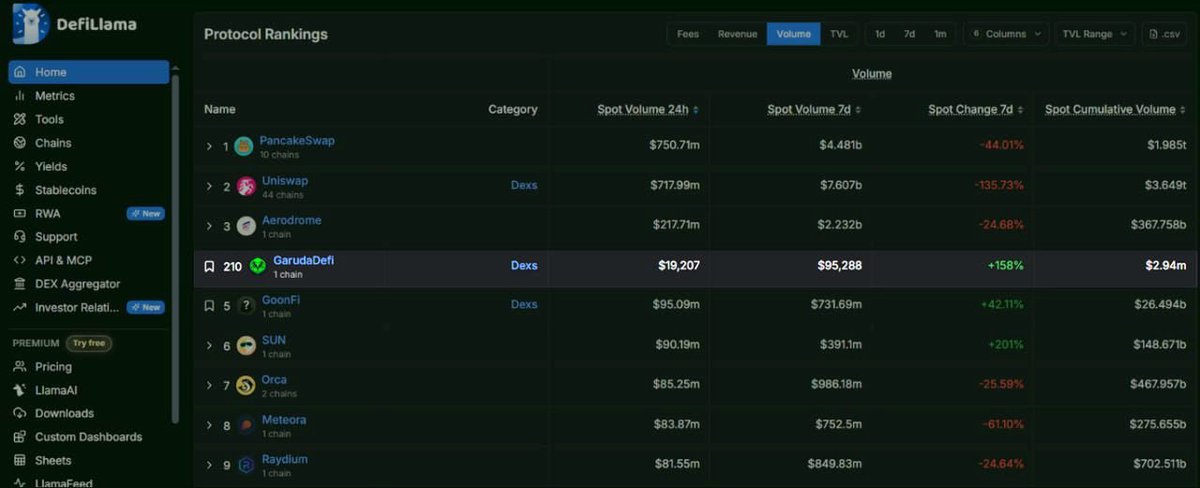
Task: Click the Stablecoins dollar icon
Action: [20, 190]
